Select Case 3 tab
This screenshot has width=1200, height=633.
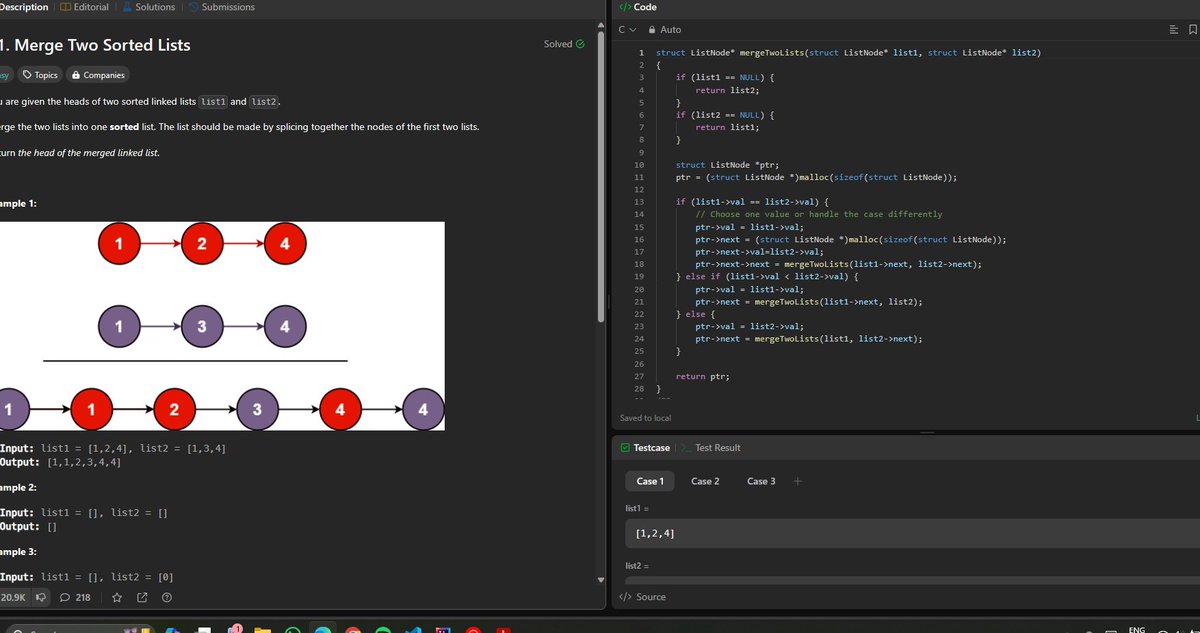click(x=761, y=481)
